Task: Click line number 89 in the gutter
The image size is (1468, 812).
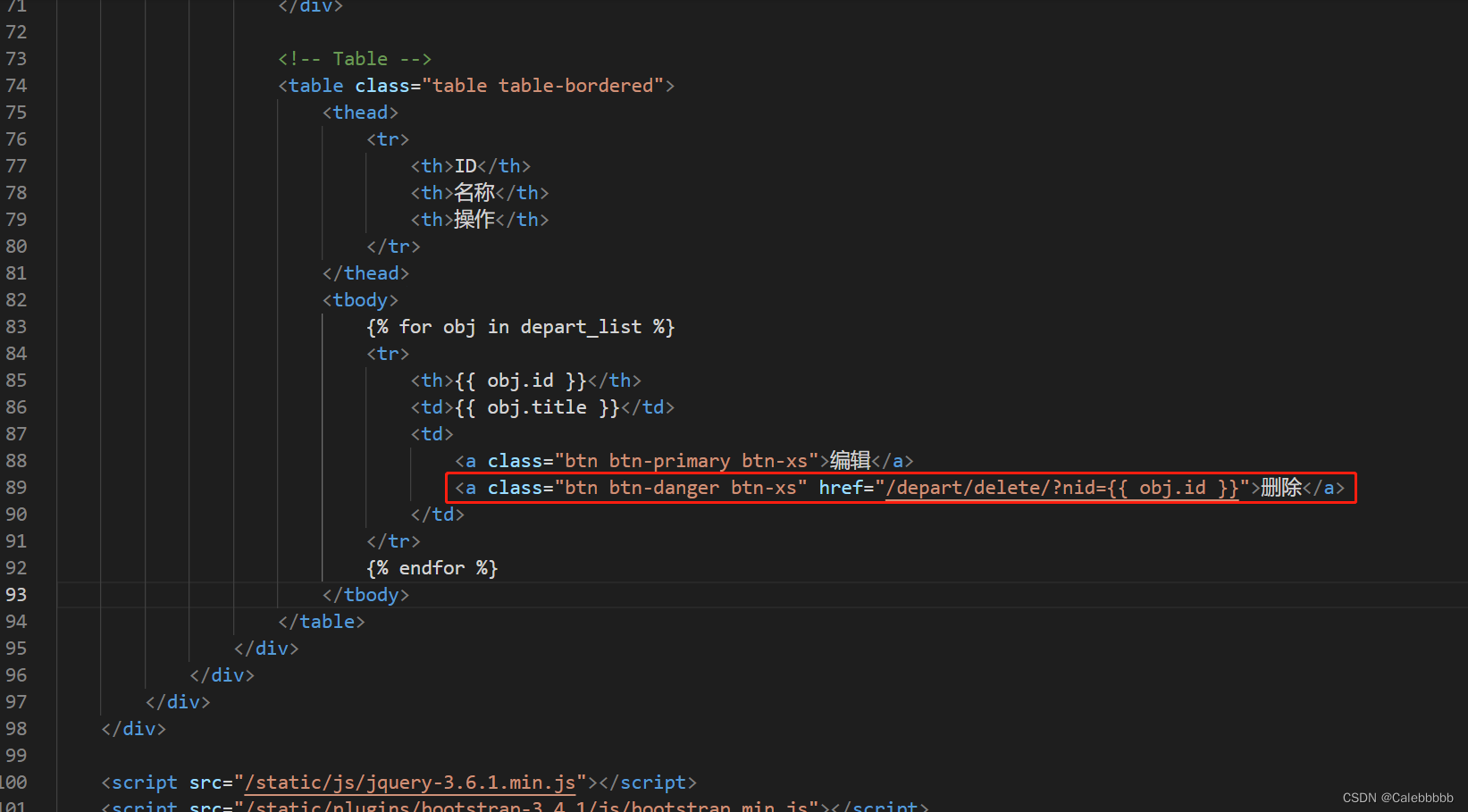Action: click(x=16, y=488)
